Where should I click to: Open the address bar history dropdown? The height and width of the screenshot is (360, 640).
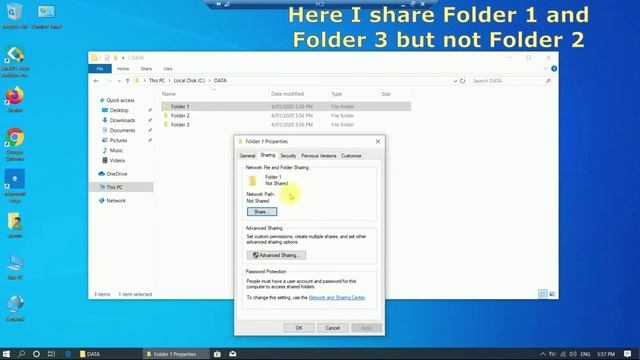pyautogui.click(x=455, y=81)
